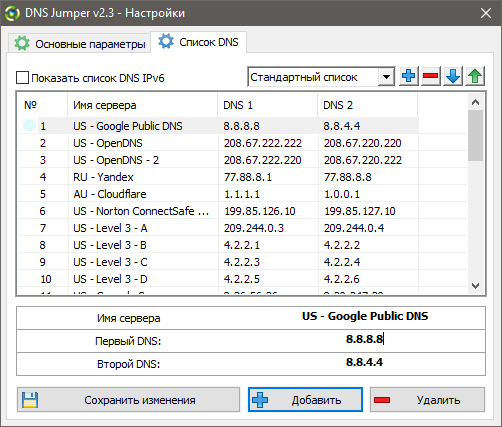Click DNS 2 value 208.67.220.222
The width and height of the screenshot is (502, 427).
coord(363,160)
